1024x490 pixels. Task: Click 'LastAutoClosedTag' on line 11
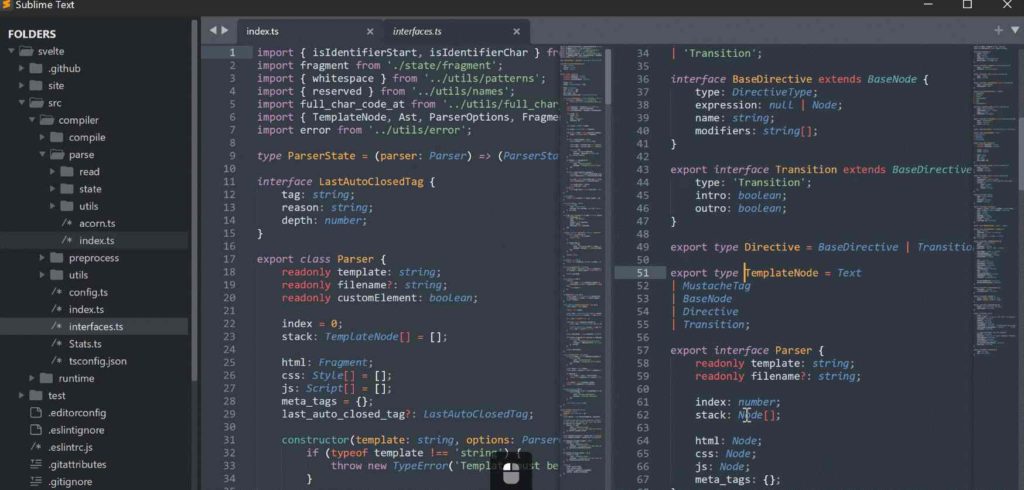(371, 182)
